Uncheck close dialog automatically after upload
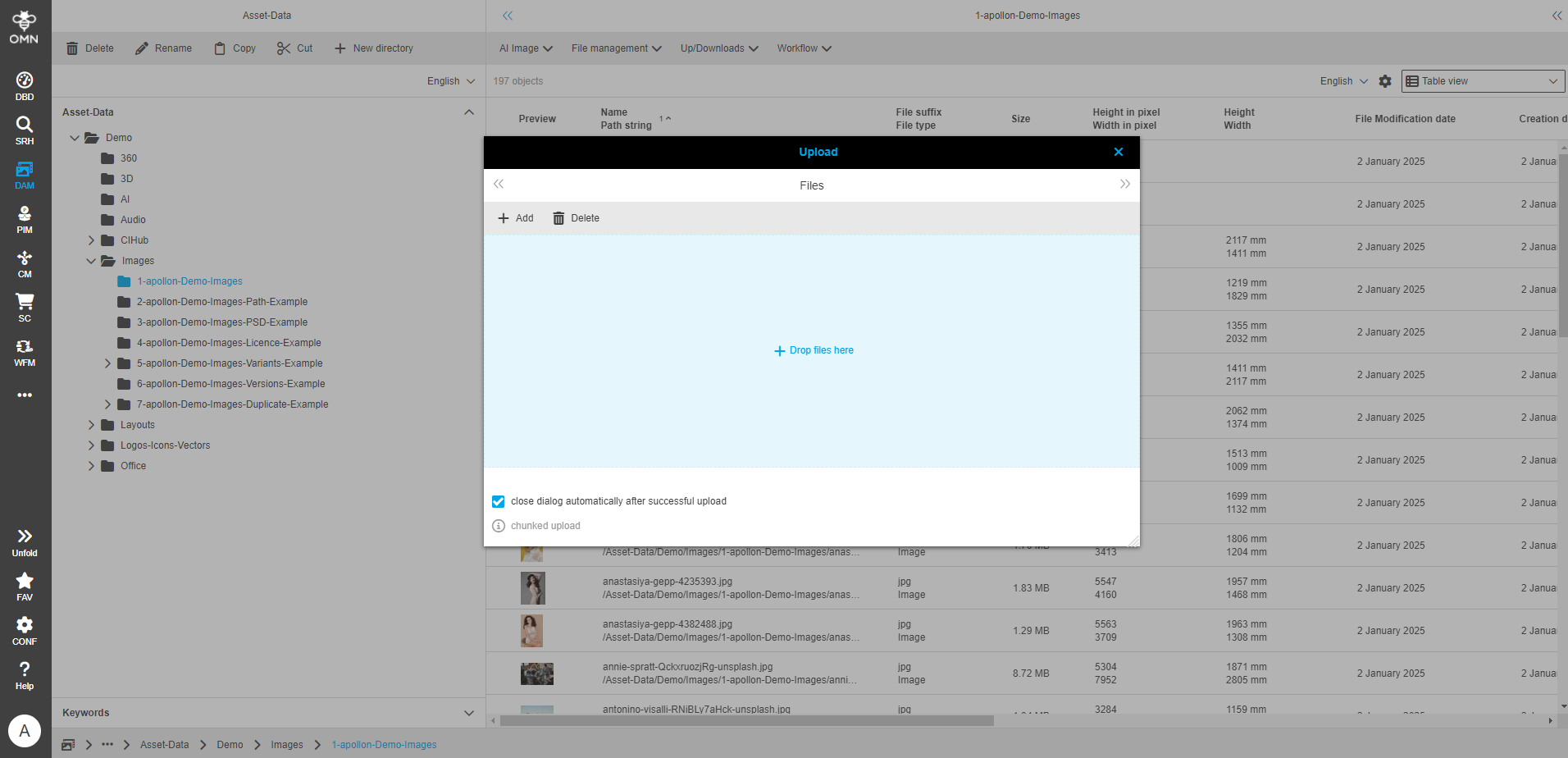 pos(498,501)
